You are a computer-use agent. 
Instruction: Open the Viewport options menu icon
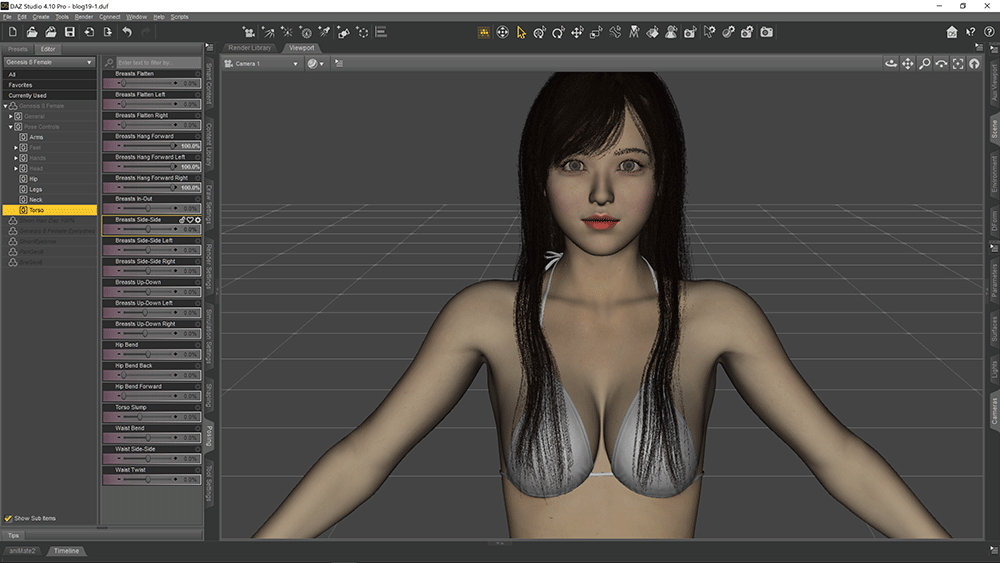(339, 64)
